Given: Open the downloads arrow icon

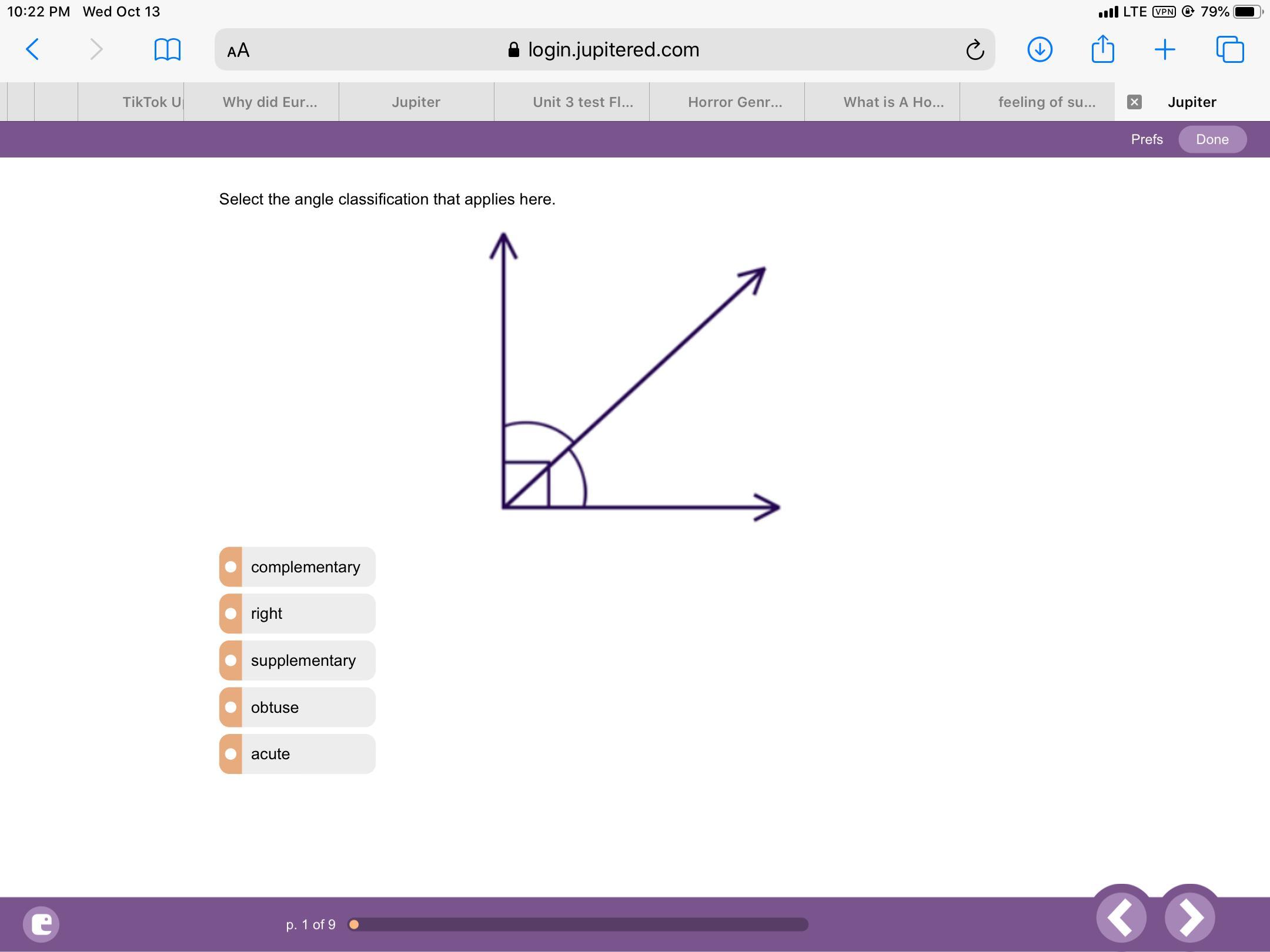Looking at the screenshot, I should [x=1040, y=49].
